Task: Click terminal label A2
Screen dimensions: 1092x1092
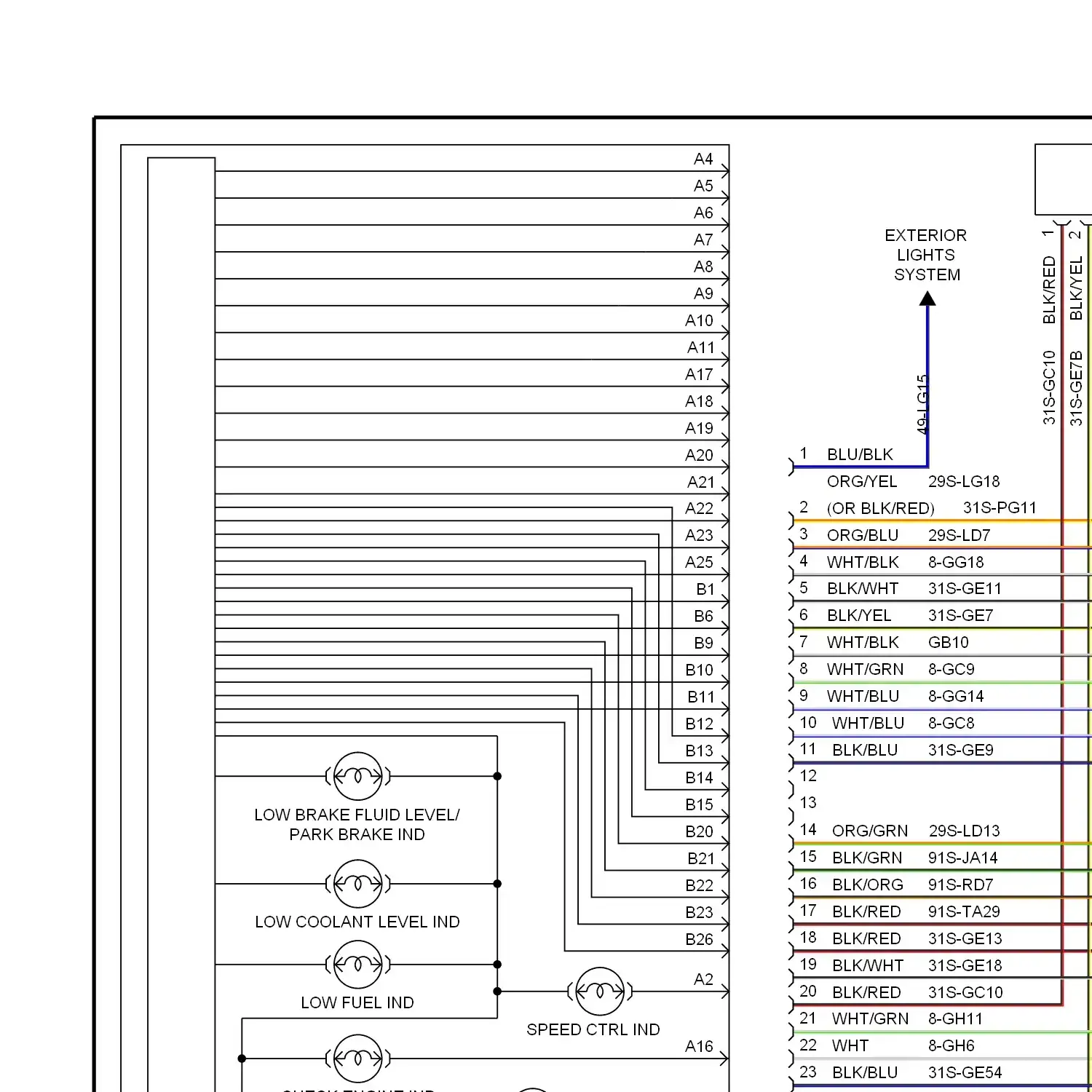Action: coord(703,979)
